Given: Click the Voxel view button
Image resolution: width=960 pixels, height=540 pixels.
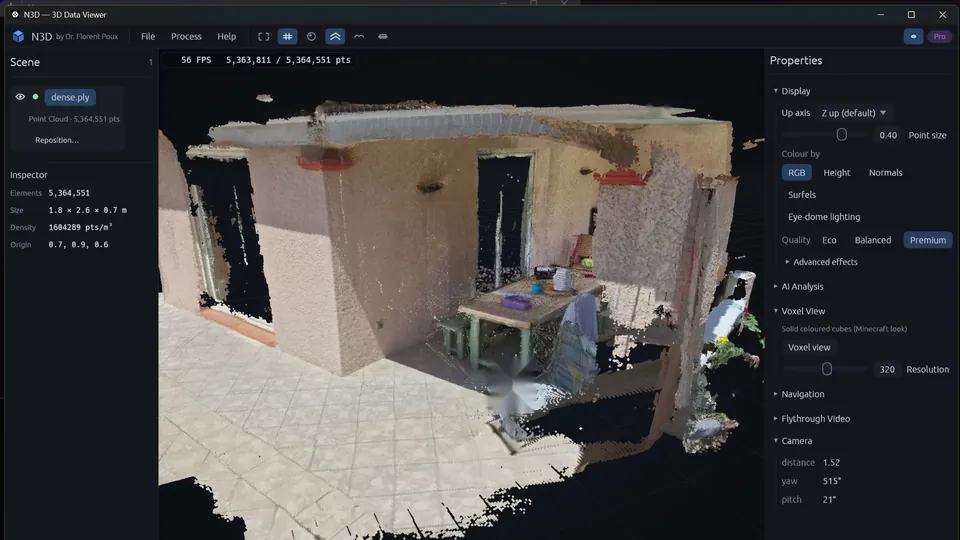Looking at the screenshot, I should pyautogui.click(x=809, y=347).
